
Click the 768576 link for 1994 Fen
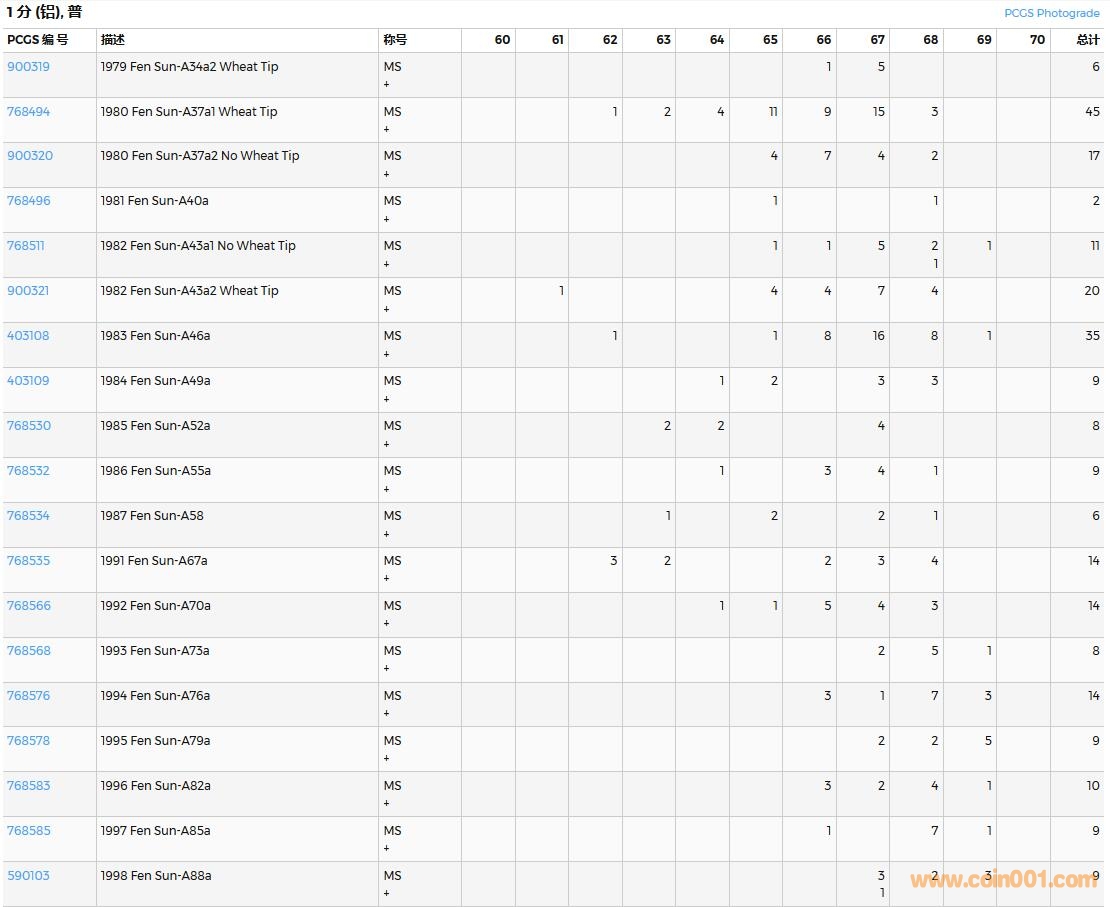click(x=28, y=696)
